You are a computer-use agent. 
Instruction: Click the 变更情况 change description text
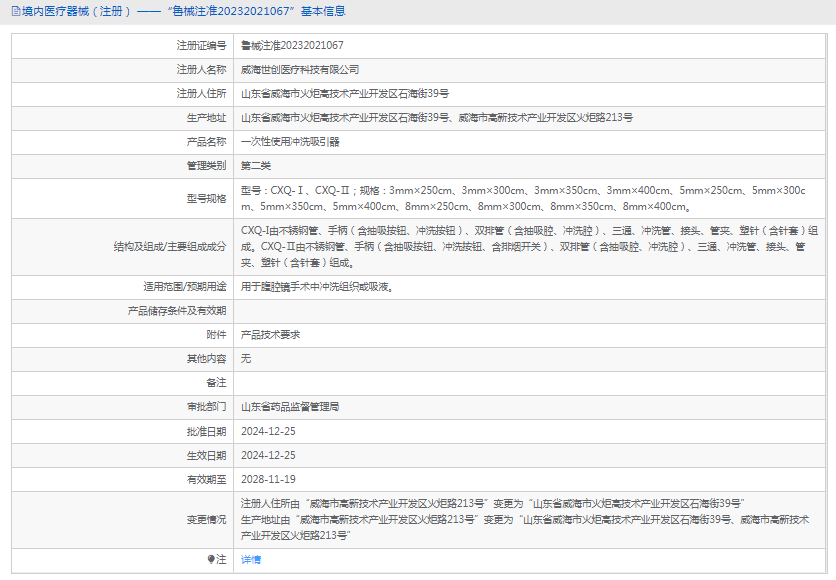(x=525, y=519)
